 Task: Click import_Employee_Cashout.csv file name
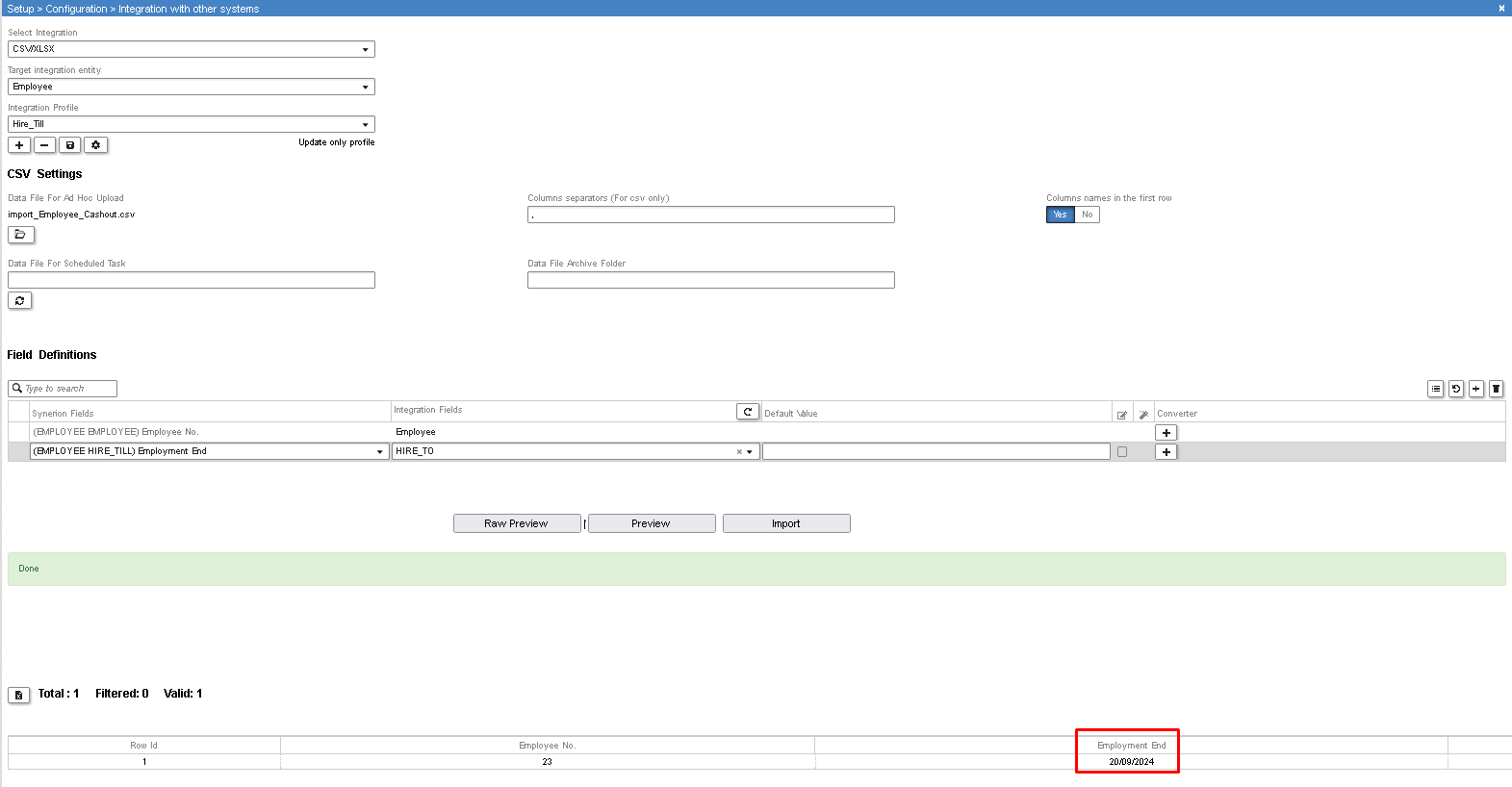(x=71, y=215)
